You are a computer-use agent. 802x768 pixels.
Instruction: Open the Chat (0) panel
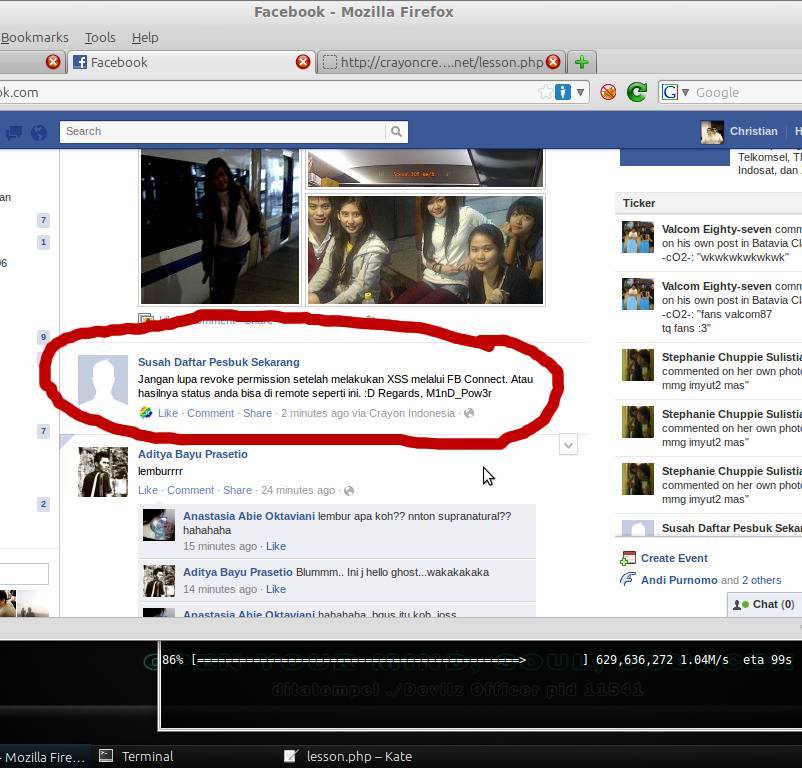point(764,604)
